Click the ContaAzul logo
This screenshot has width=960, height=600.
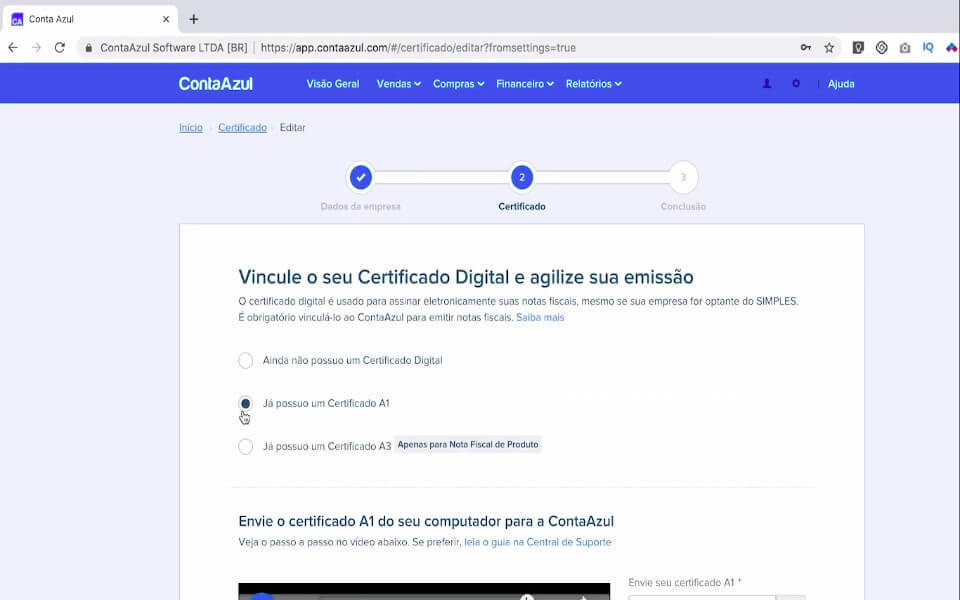point(216,83)
